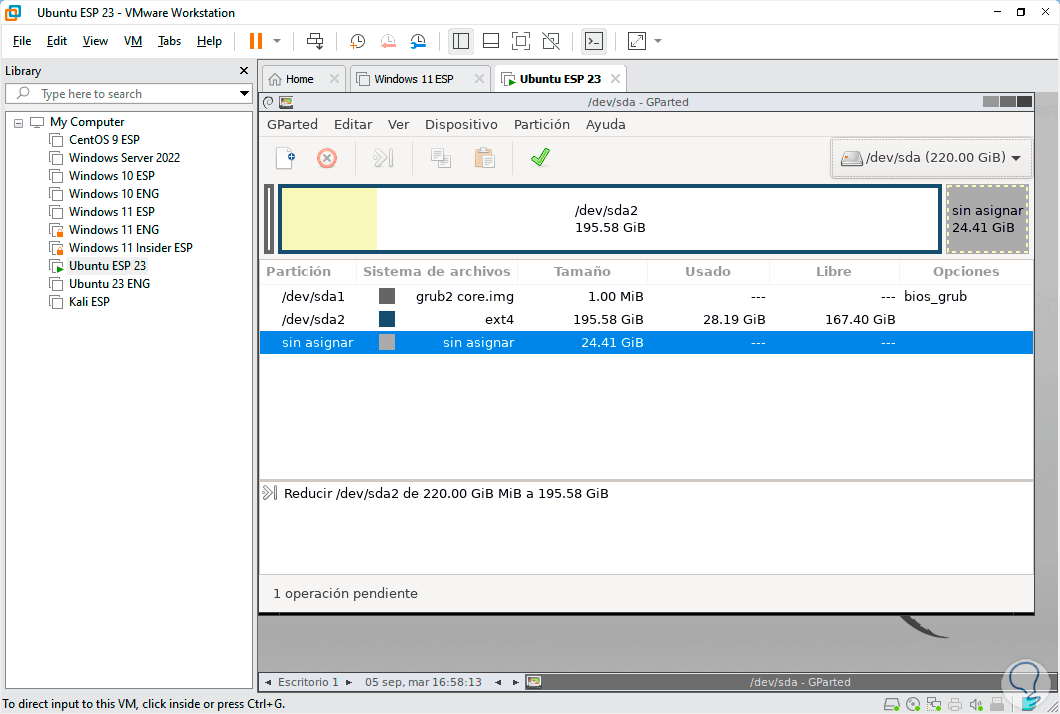Screen dimensions: 1060x714
Task: Apply all operations with green checkmark
Action: [x=540, y=158]
